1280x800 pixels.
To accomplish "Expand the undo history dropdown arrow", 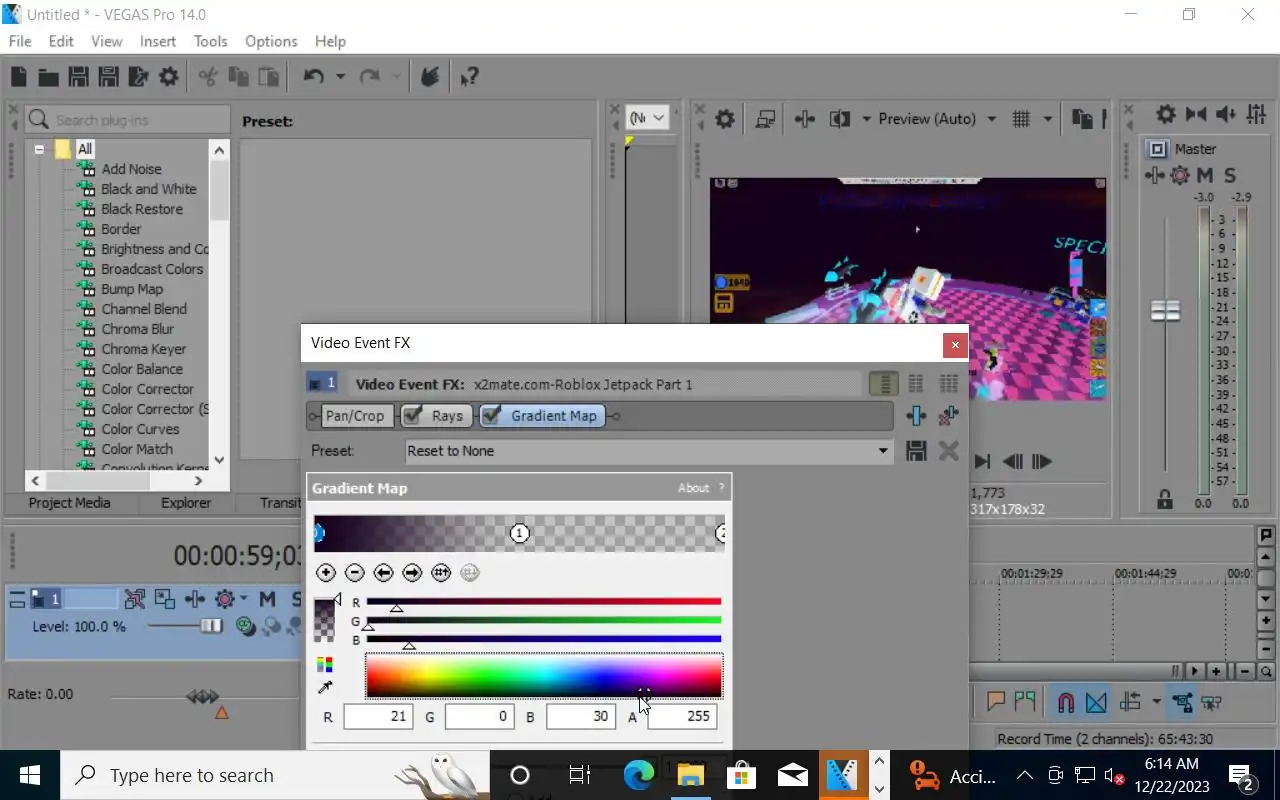I will pos(340,77).
